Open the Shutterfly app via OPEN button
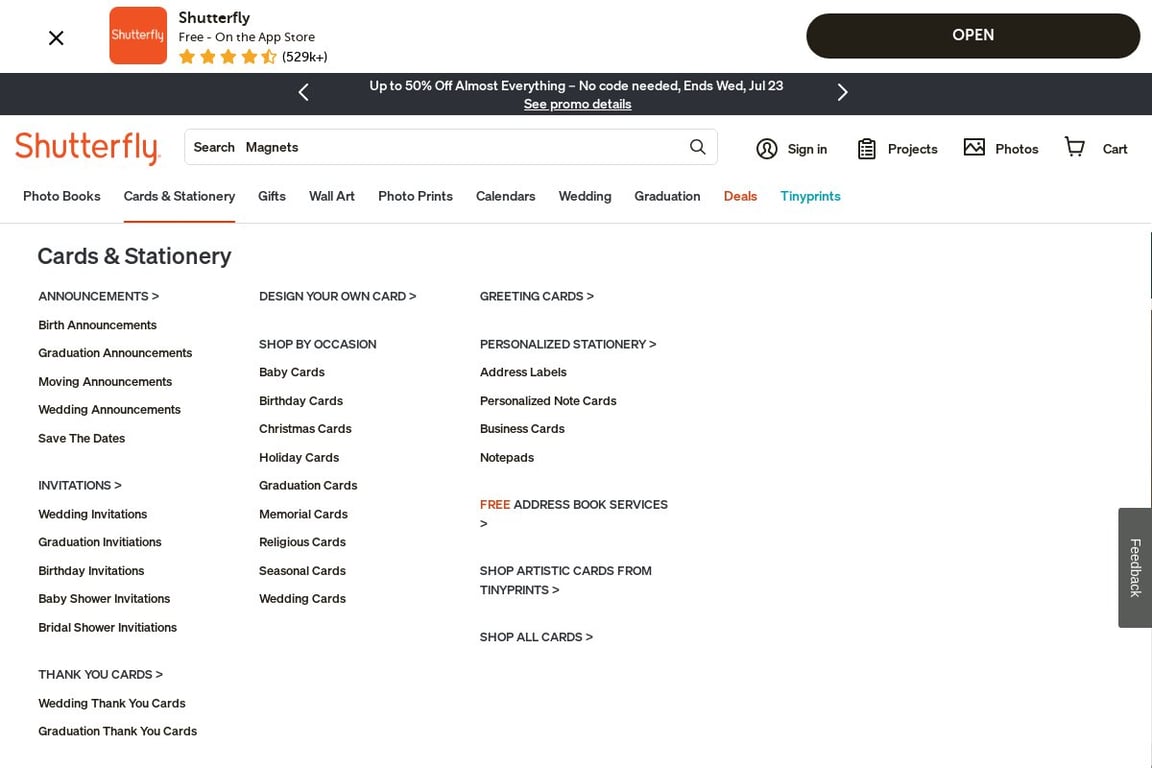The height and width of the screenshot is (768, 1152). coord(973,35)
